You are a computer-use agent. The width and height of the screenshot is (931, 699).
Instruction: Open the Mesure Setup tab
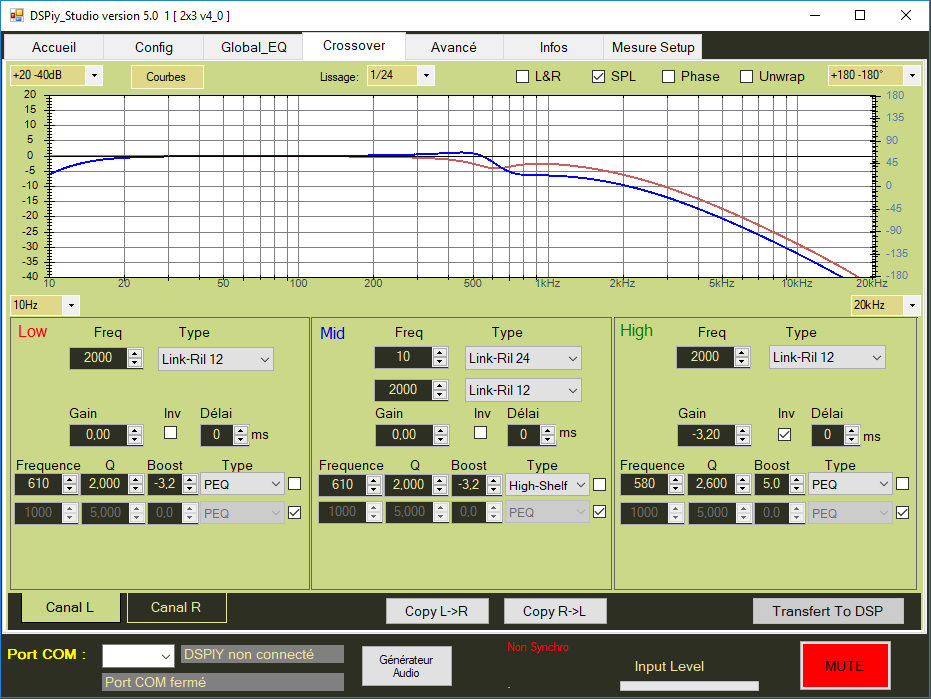coord(653,47)
